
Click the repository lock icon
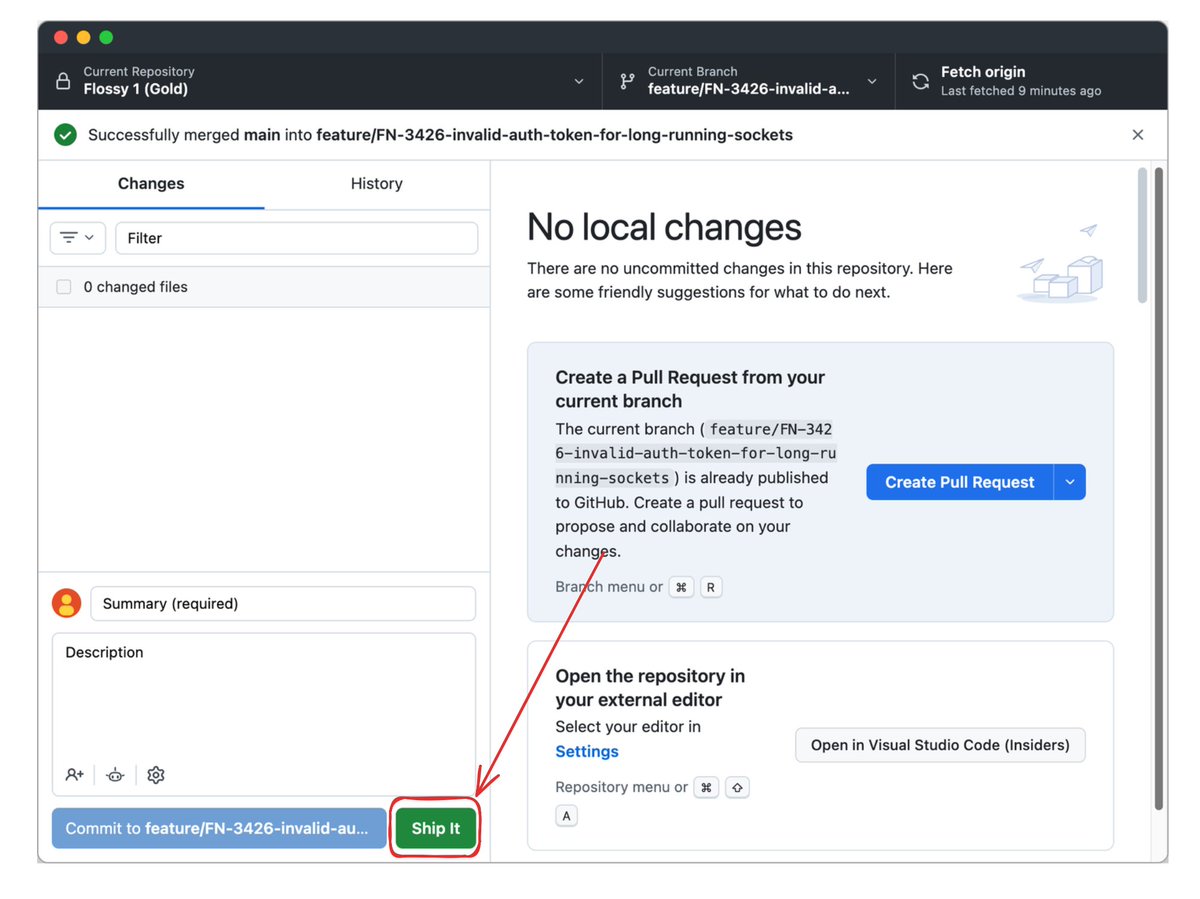tap(63, 81)
